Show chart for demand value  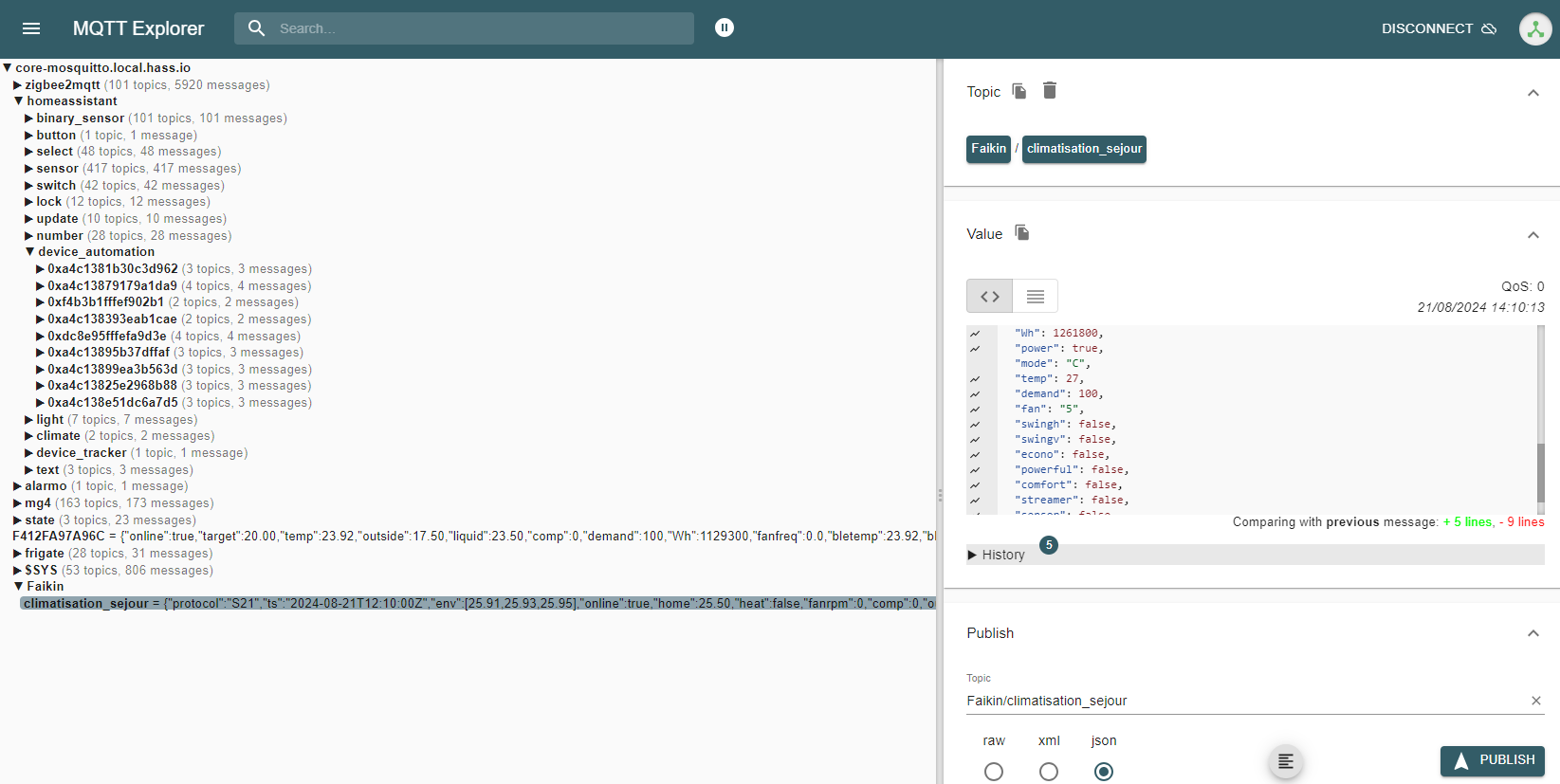[x=975, y=394]
